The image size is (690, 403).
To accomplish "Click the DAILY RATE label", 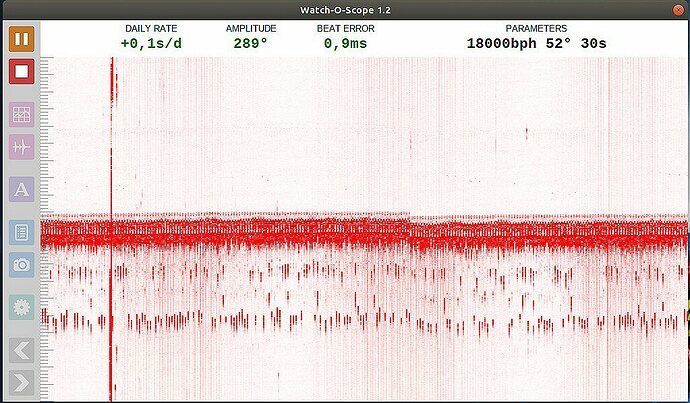I will click(151, 29).
